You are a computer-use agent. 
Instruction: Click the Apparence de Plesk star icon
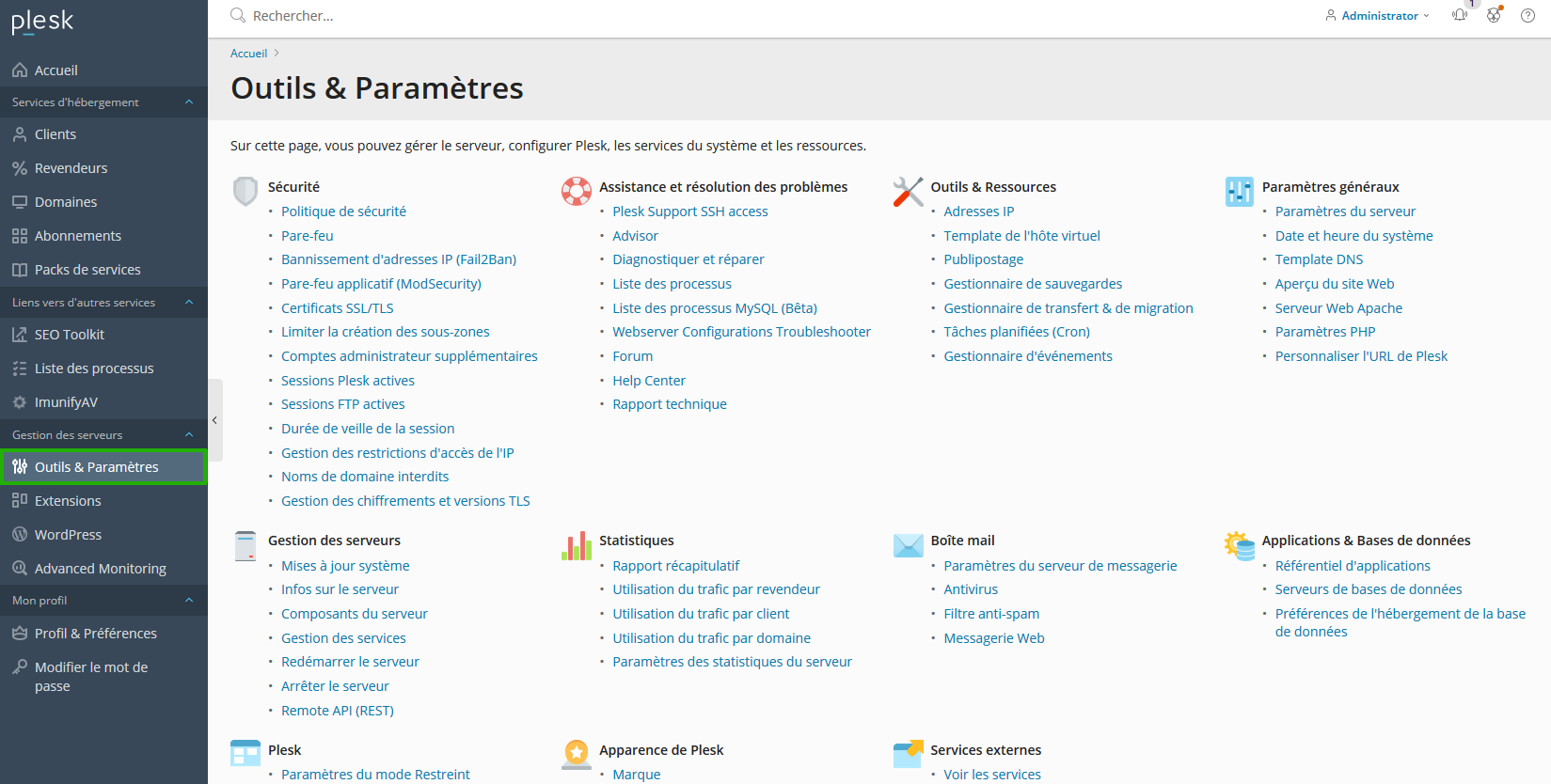coord(577,754)
